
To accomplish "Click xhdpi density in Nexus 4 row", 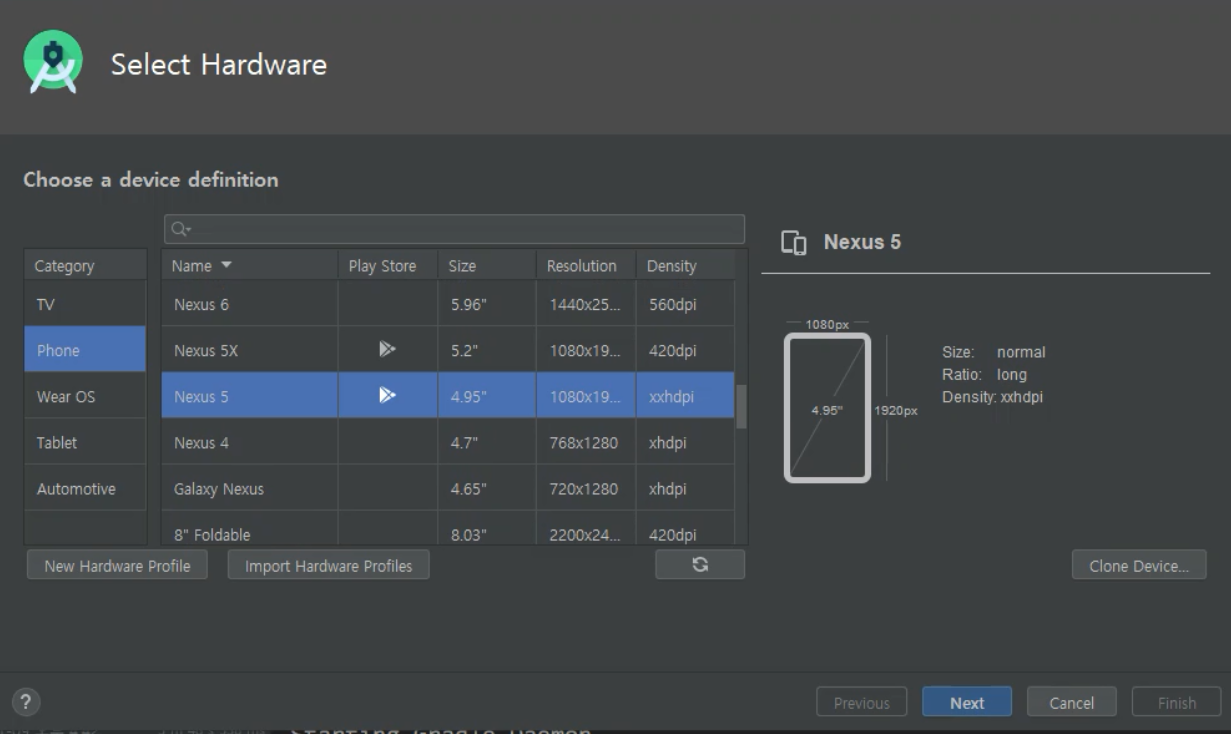I will 685,442.
